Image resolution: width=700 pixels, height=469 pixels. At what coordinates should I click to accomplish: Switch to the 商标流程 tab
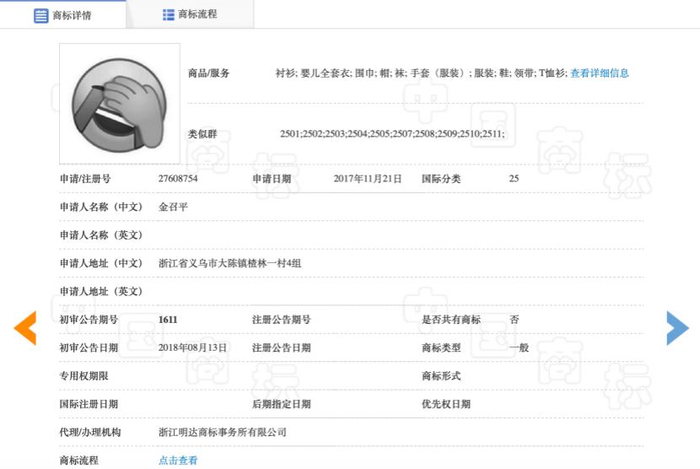pos(190,14)
